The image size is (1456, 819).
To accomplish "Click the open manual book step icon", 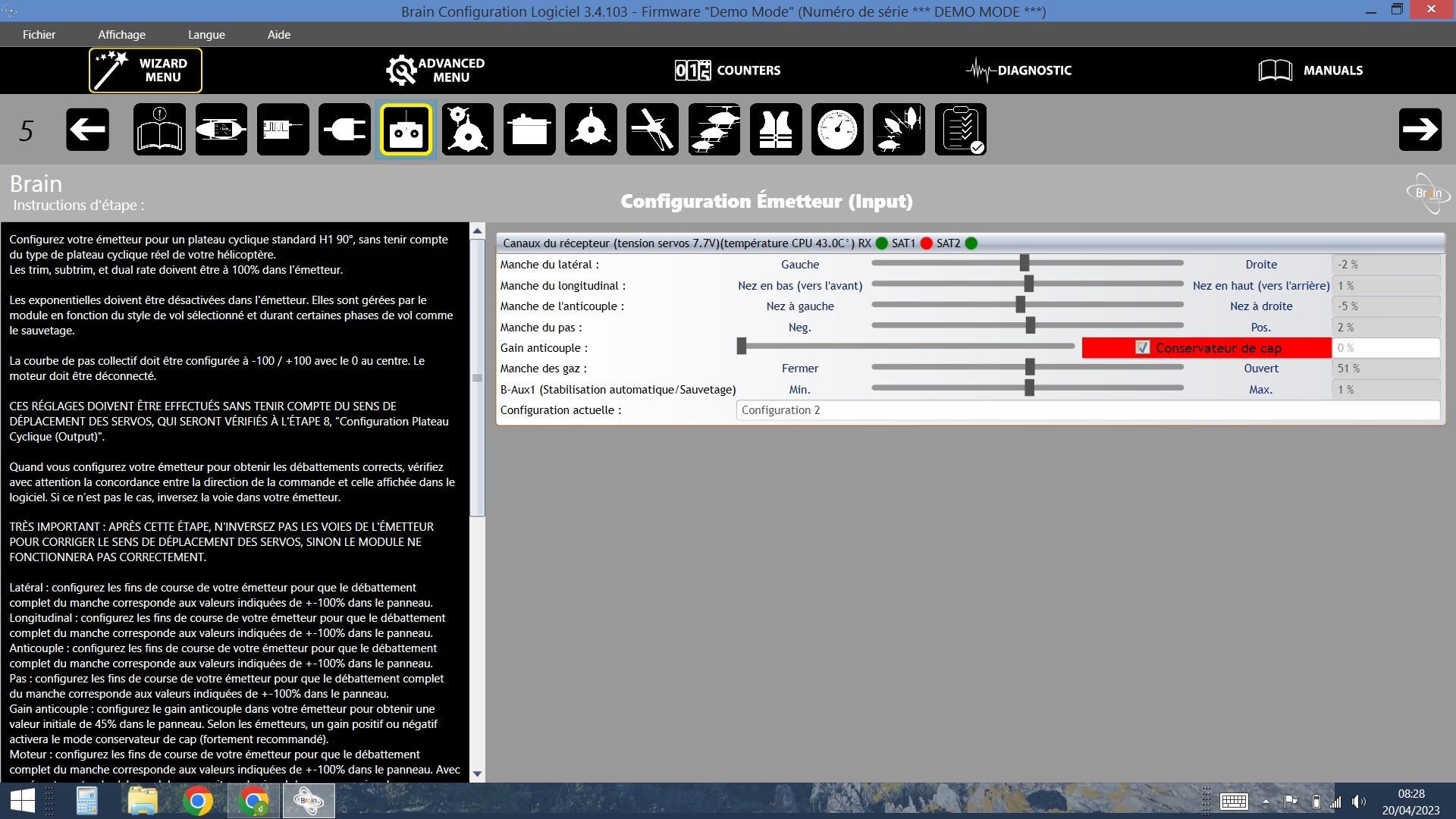I will 159,130.
